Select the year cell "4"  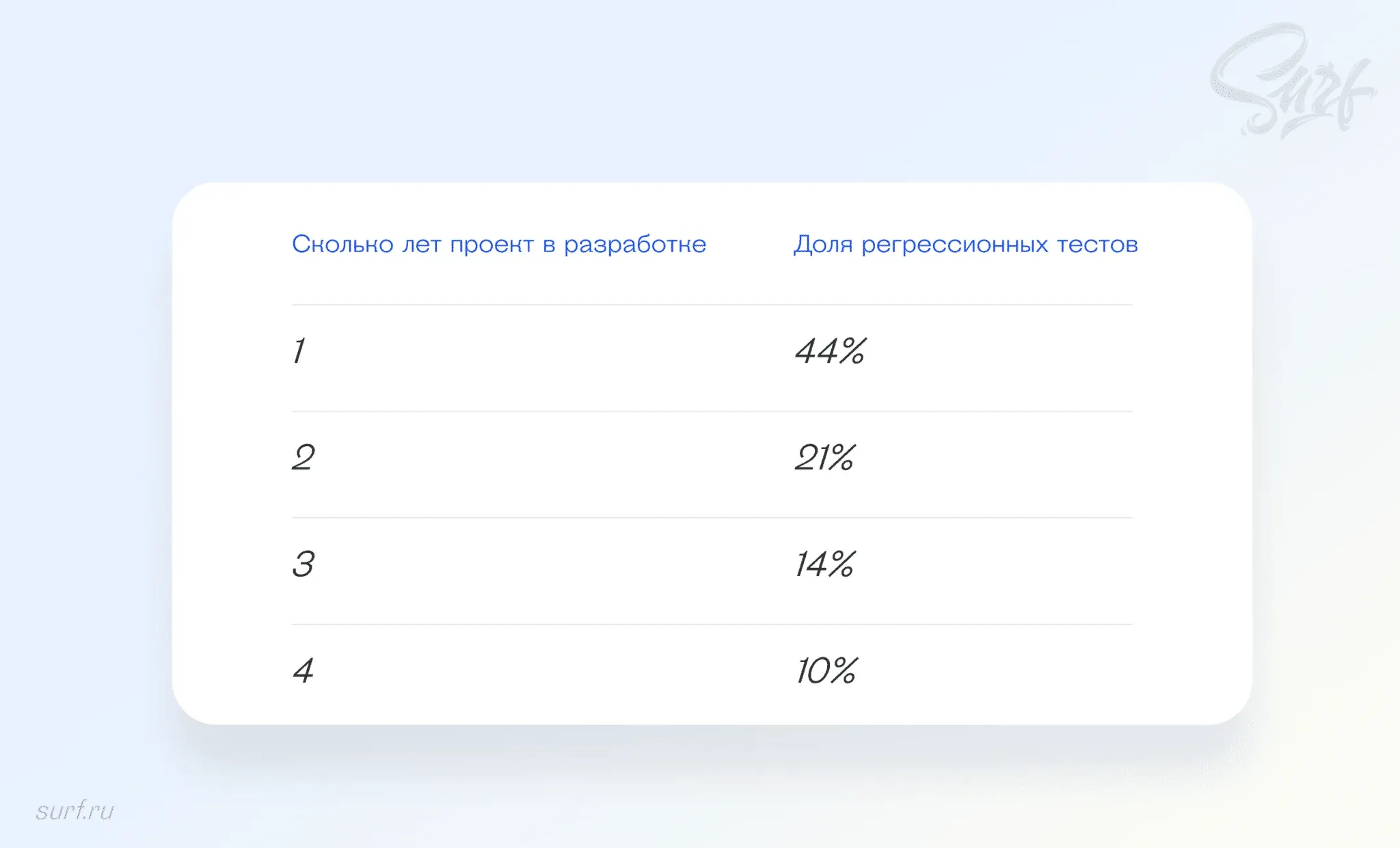point(304,671)
